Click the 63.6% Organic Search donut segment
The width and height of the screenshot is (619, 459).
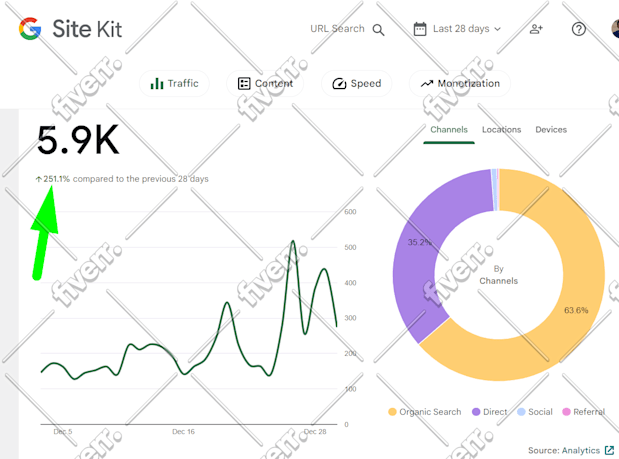pyautogui.click(x=576, y=310)
